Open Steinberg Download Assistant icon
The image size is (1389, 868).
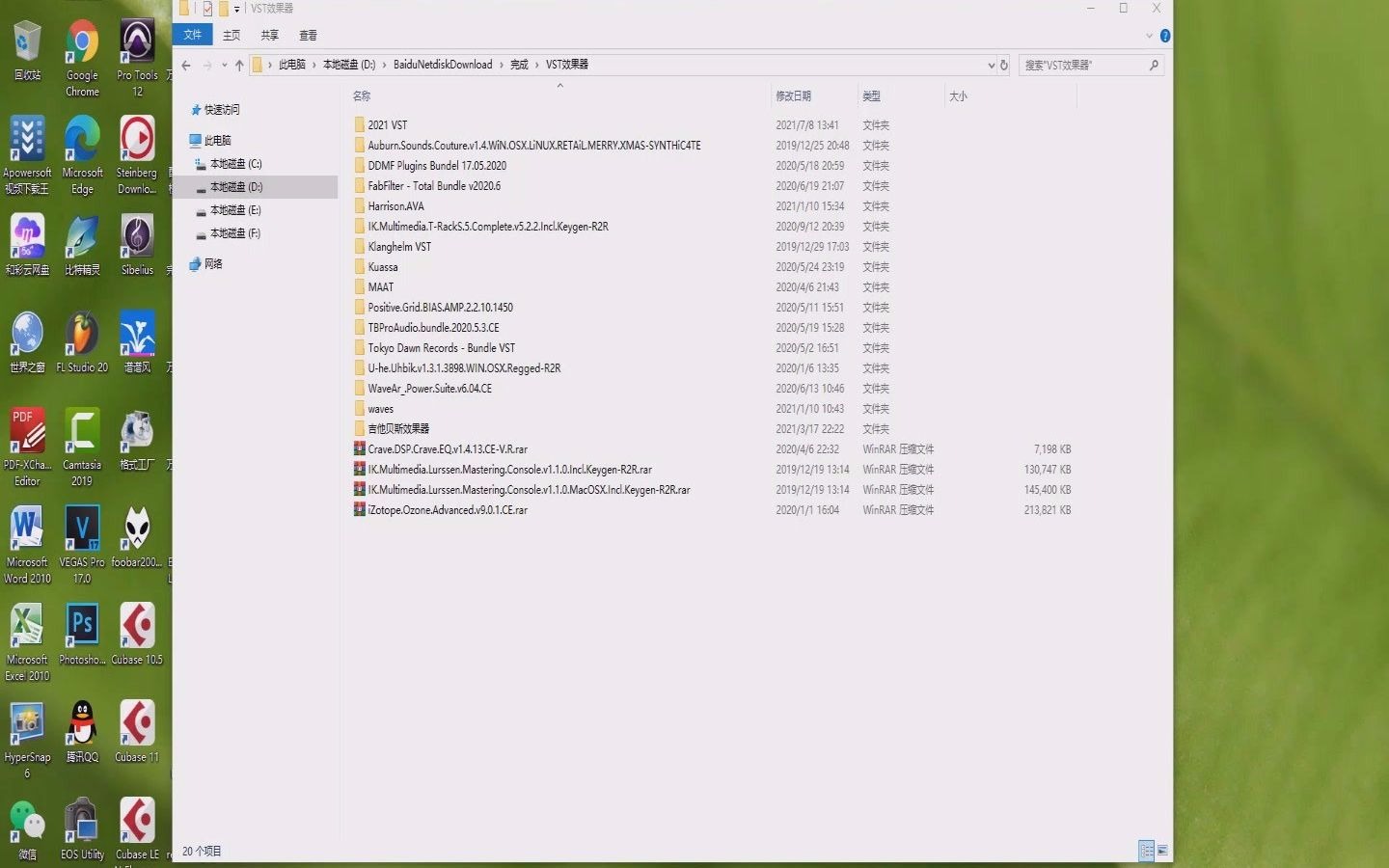click(x=137, y=155)
